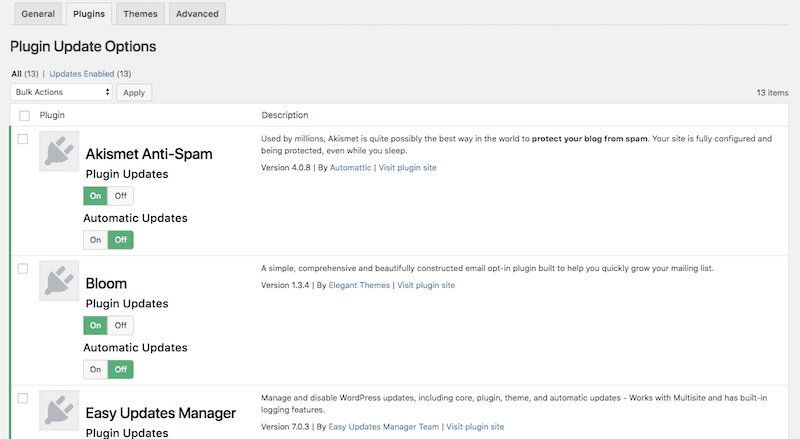
Task: Enable Bloom Automatic Updates On
Action: (95, 370)
